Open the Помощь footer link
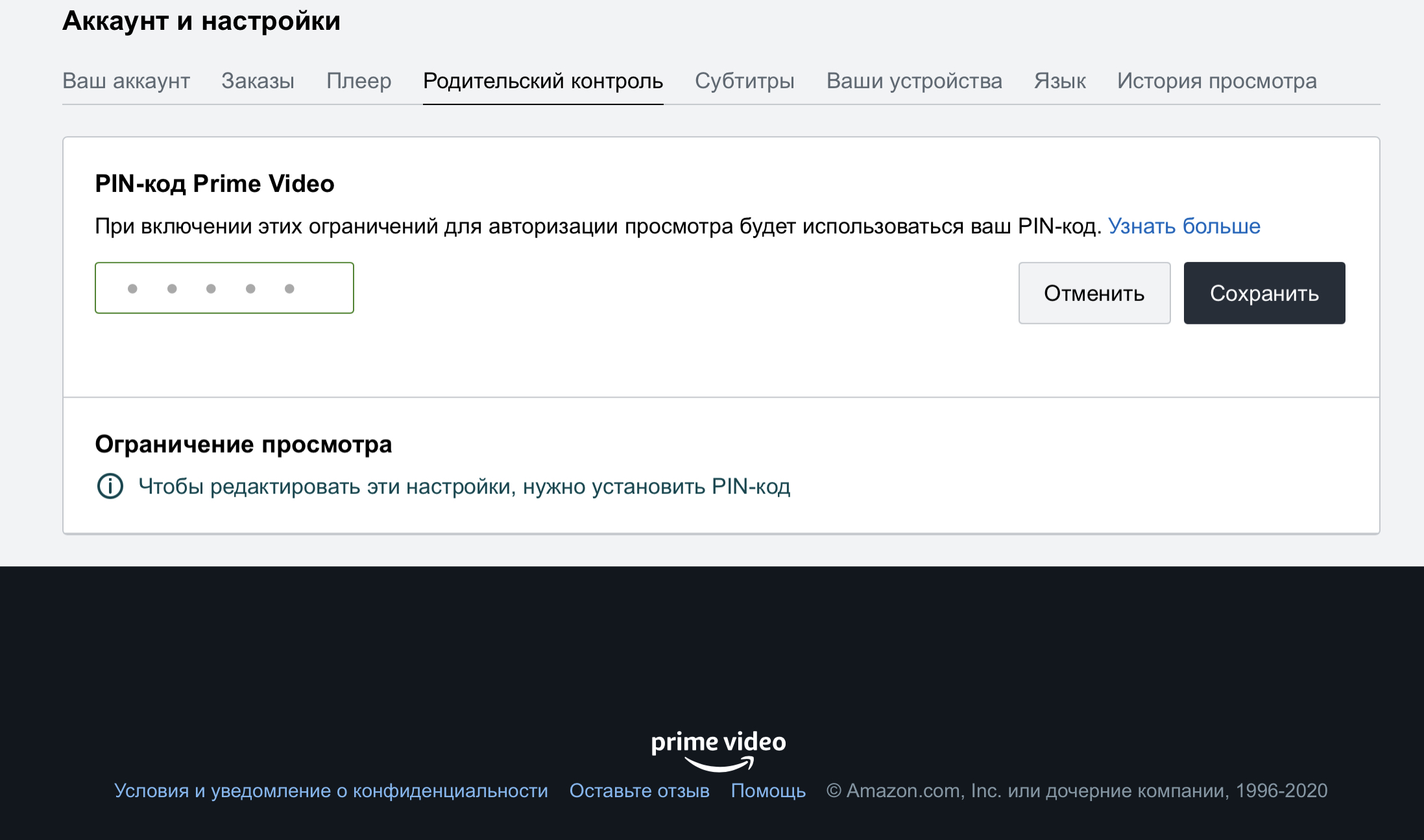Viewport: 1424px width, 840px height. 768,791
